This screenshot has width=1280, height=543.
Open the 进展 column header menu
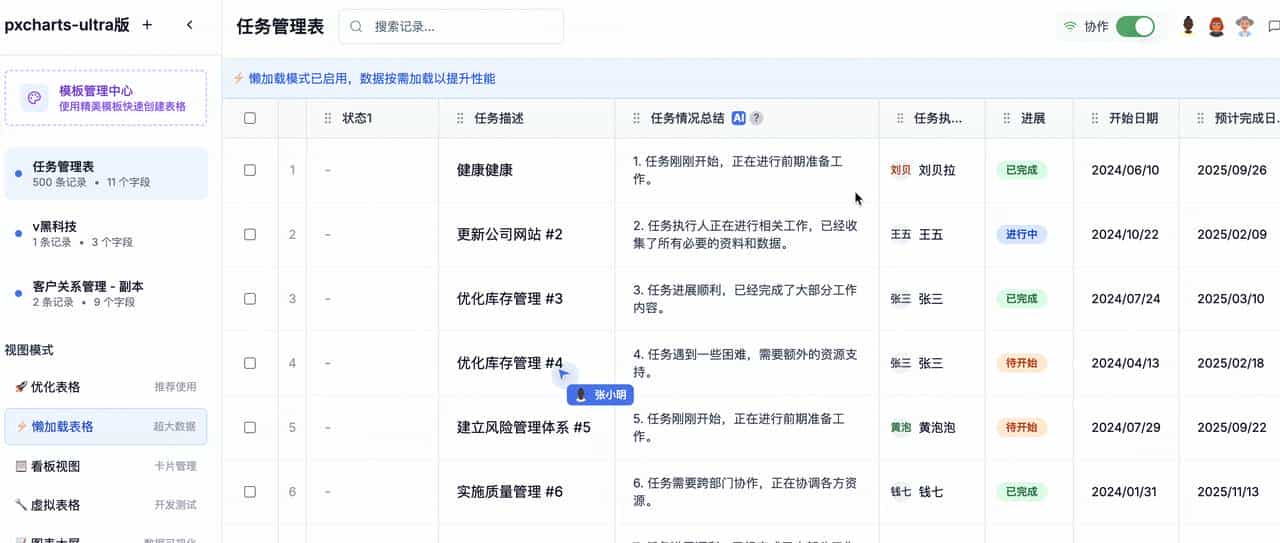(1032, 118)
